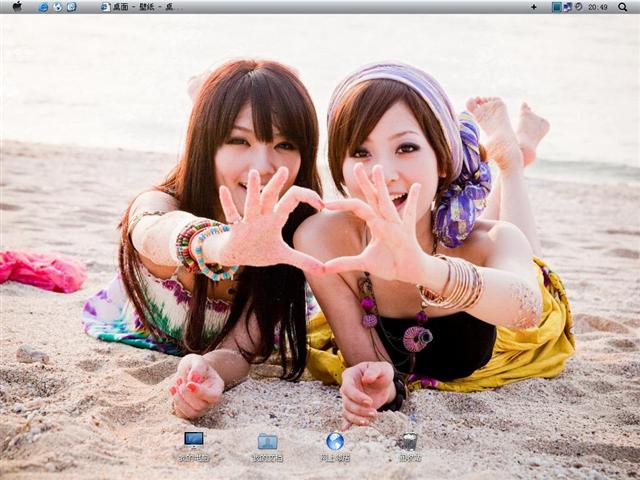
Task: Switch to the 桌面 - 壁纸 taskbar window
Action: point(141,7)
